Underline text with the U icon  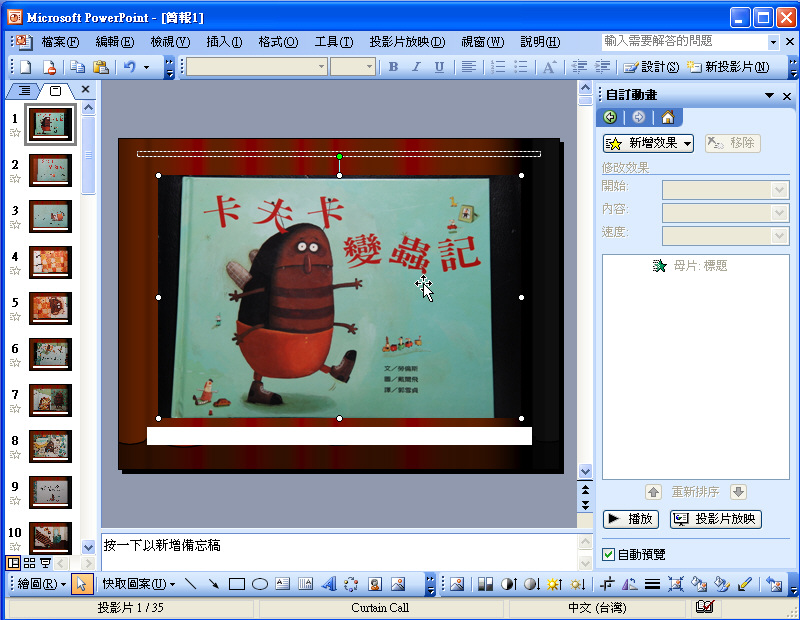tap(439, 67)
